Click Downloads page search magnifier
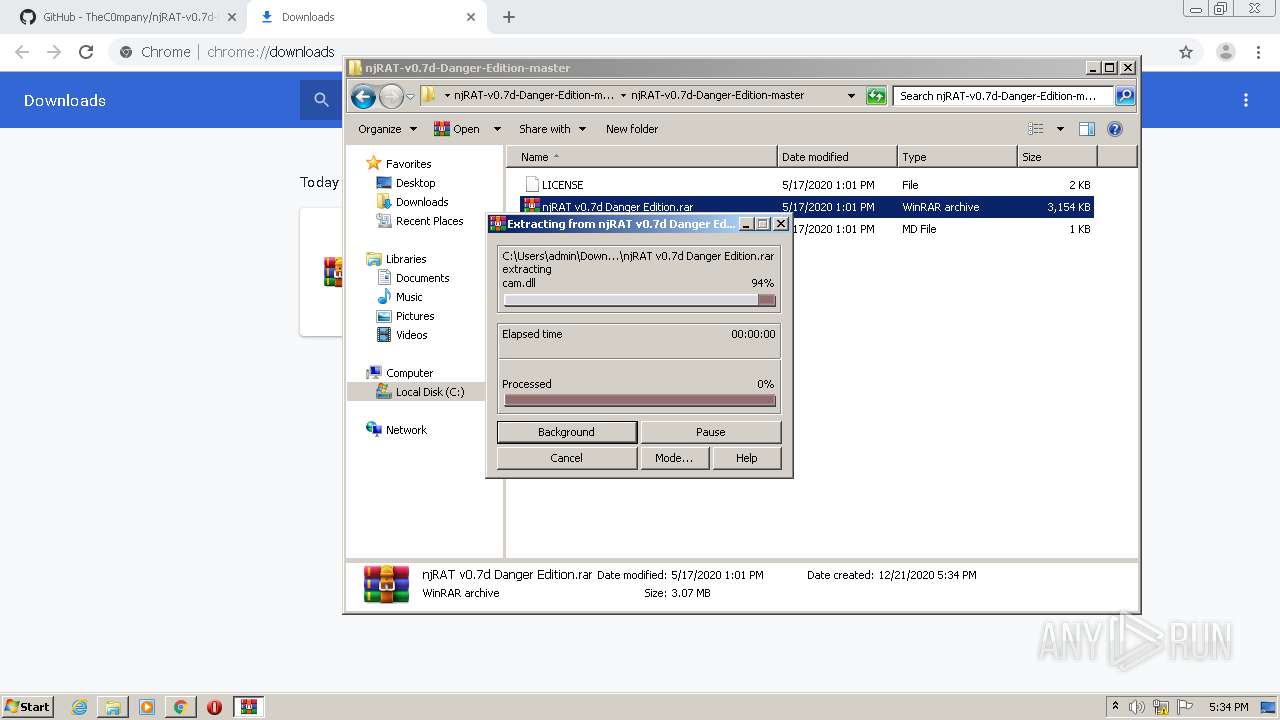 [321, 100]
